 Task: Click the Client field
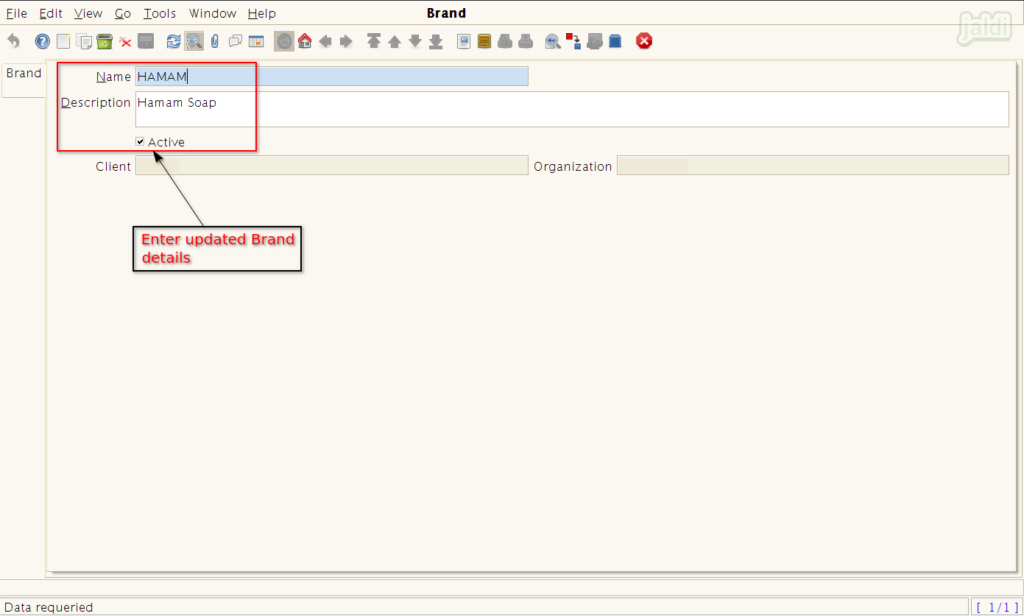[x=332, y=165]
